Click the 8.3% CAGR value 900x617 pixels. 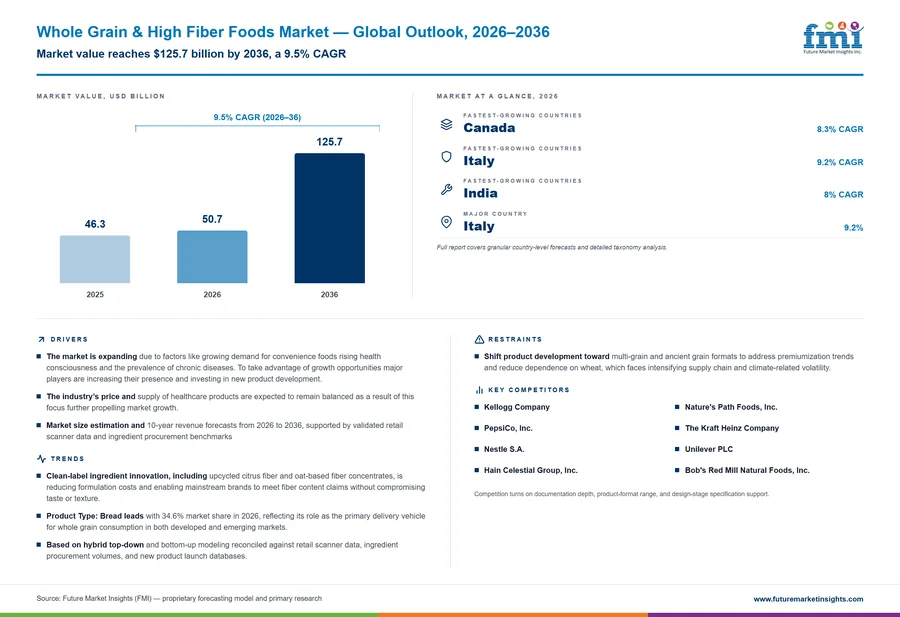pyautogui.click(x=840, y=129)
